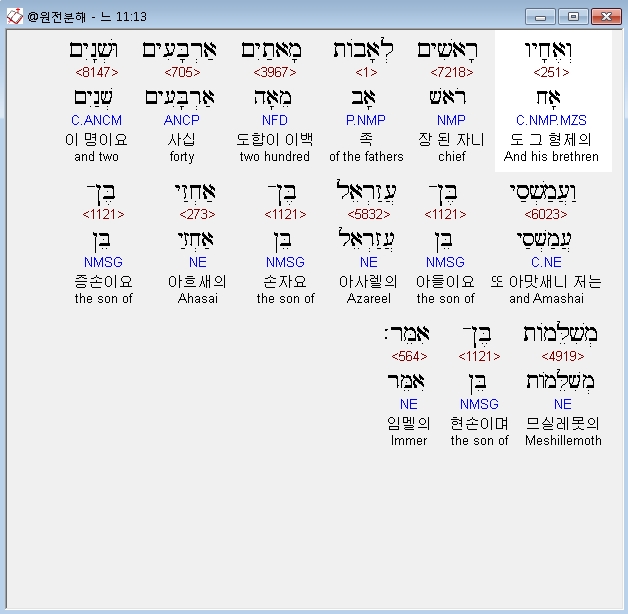The image size is (628, 614).
Task: Click Korean gloss '사십'
Action: [x=182, y=140]
